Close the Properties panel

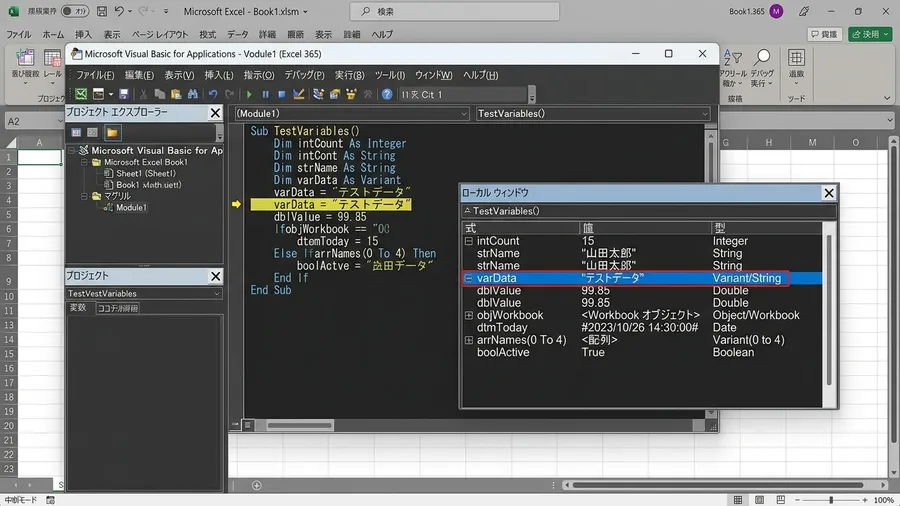[x=215, y=276]
